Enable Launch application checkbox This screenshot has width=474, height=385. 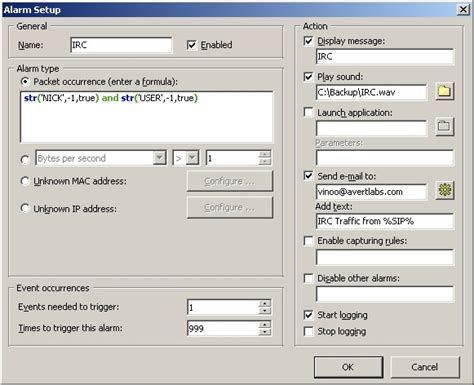309,112
